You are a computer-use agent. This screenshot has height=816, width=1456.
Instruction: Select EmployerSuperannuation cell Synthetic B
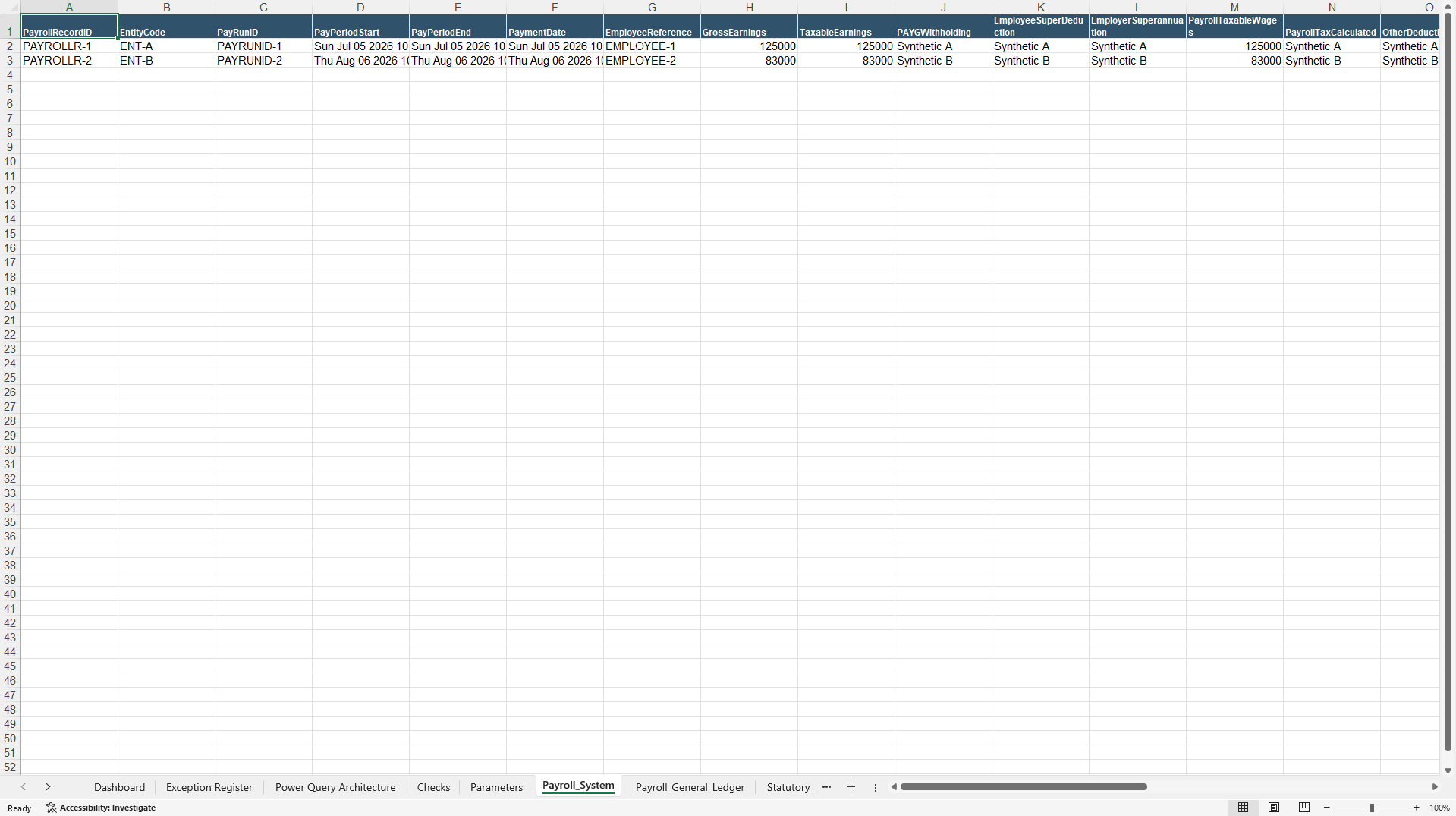pyautogui.click(x=1137, y=61)
